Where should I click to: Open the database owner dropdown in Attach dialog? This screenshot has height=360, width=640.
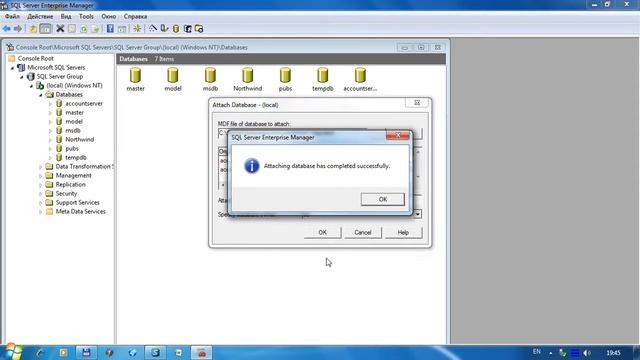pyautogui.click(x=417, y=214)
